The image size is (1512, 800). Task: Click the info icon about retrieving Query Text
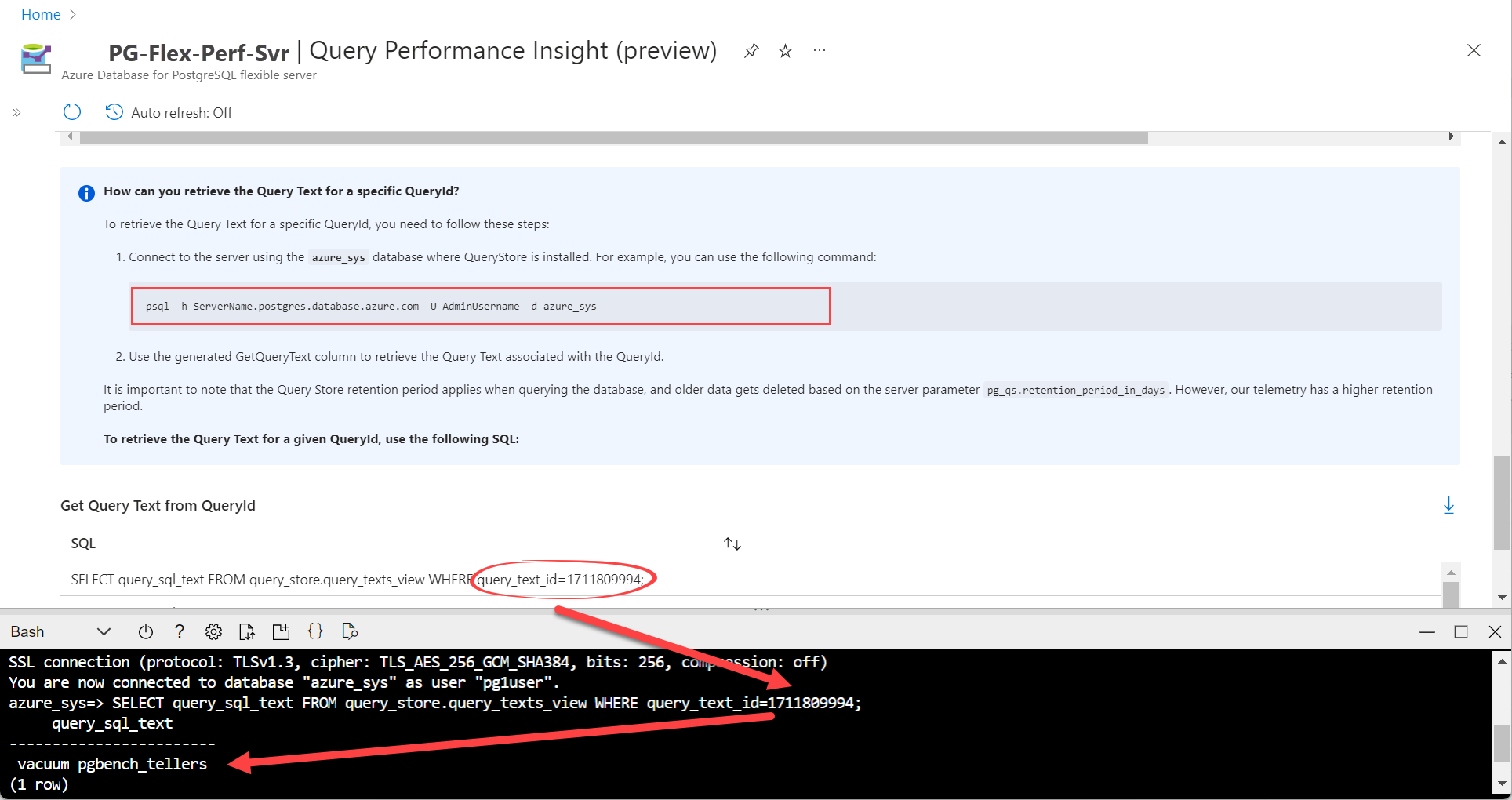(x=86, y=193)
